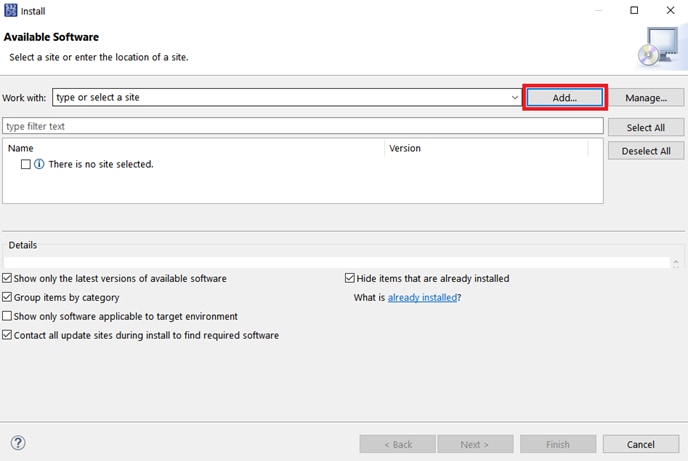Click the type filter text field
The height and width of the screenshot is (461, 688).
pos(302,127)
